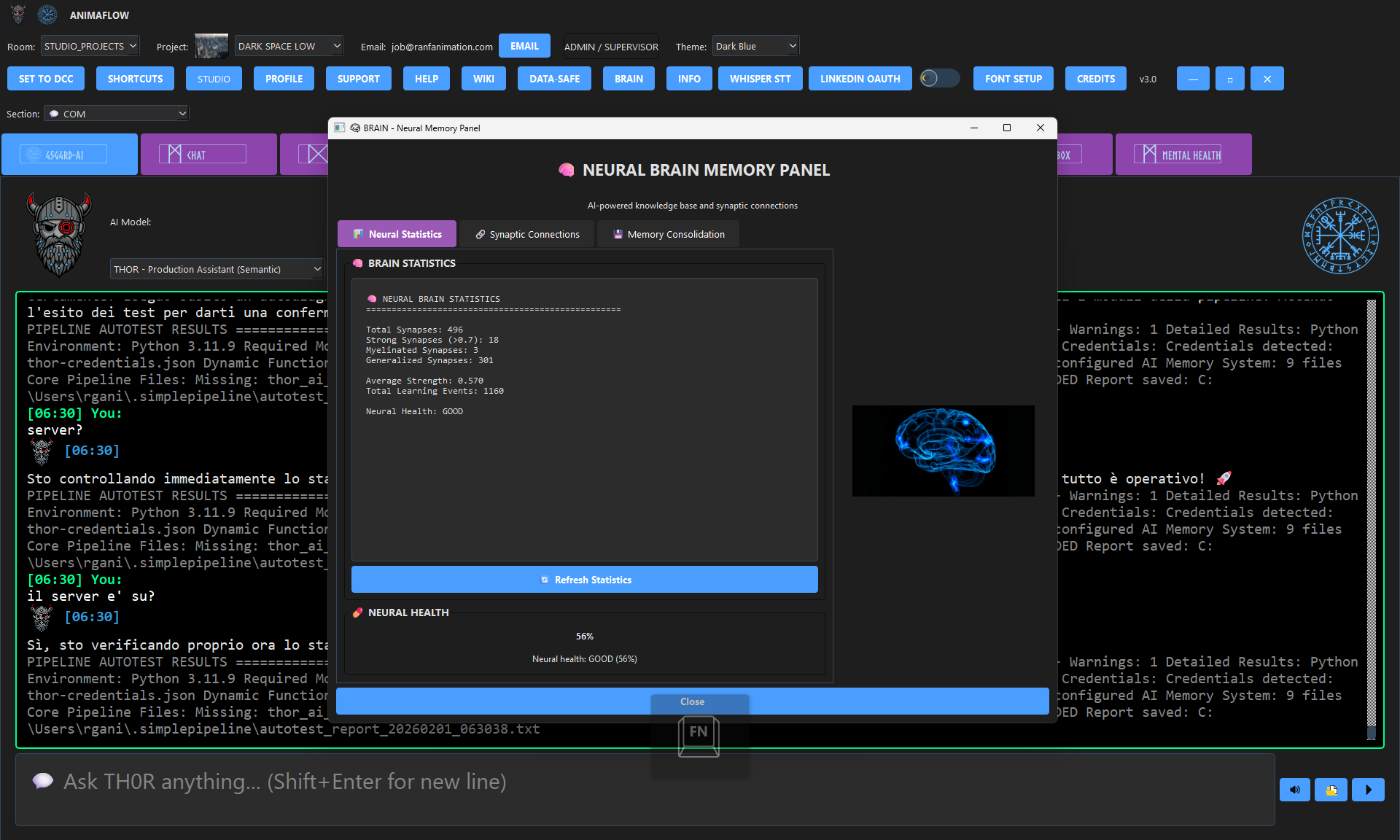Expand the THOR AI Model dropdown

pos(217,269)
